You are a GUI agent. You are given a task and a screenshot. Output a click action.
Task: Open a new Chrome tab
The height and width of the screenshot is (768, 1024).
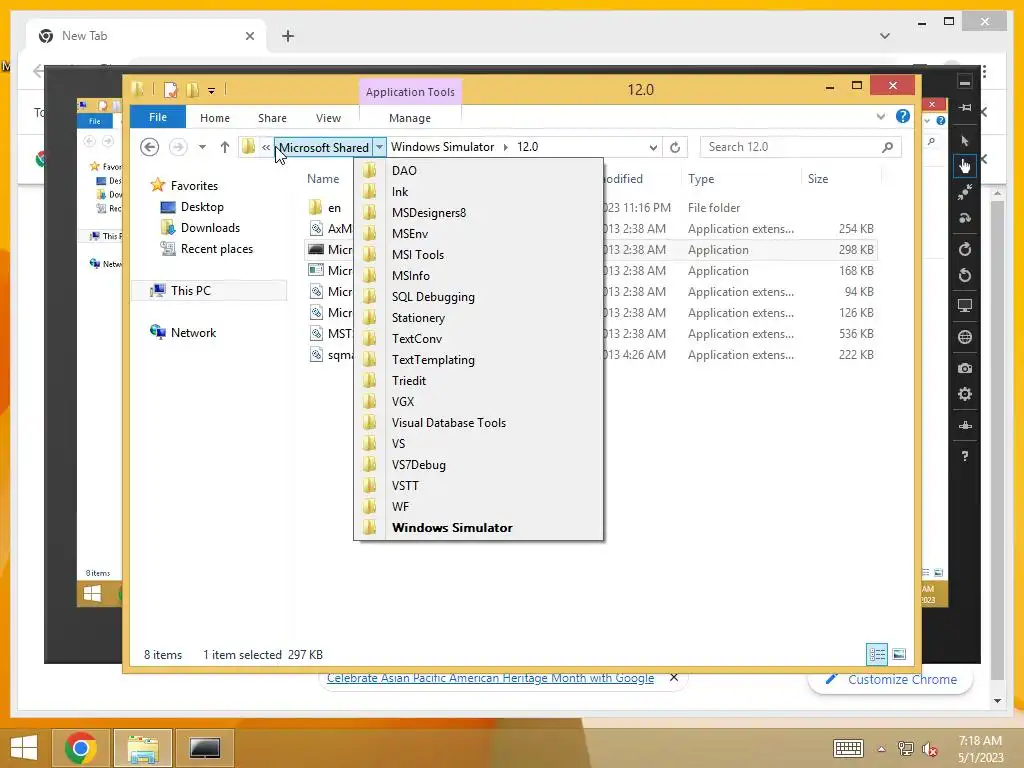(288, 36)
